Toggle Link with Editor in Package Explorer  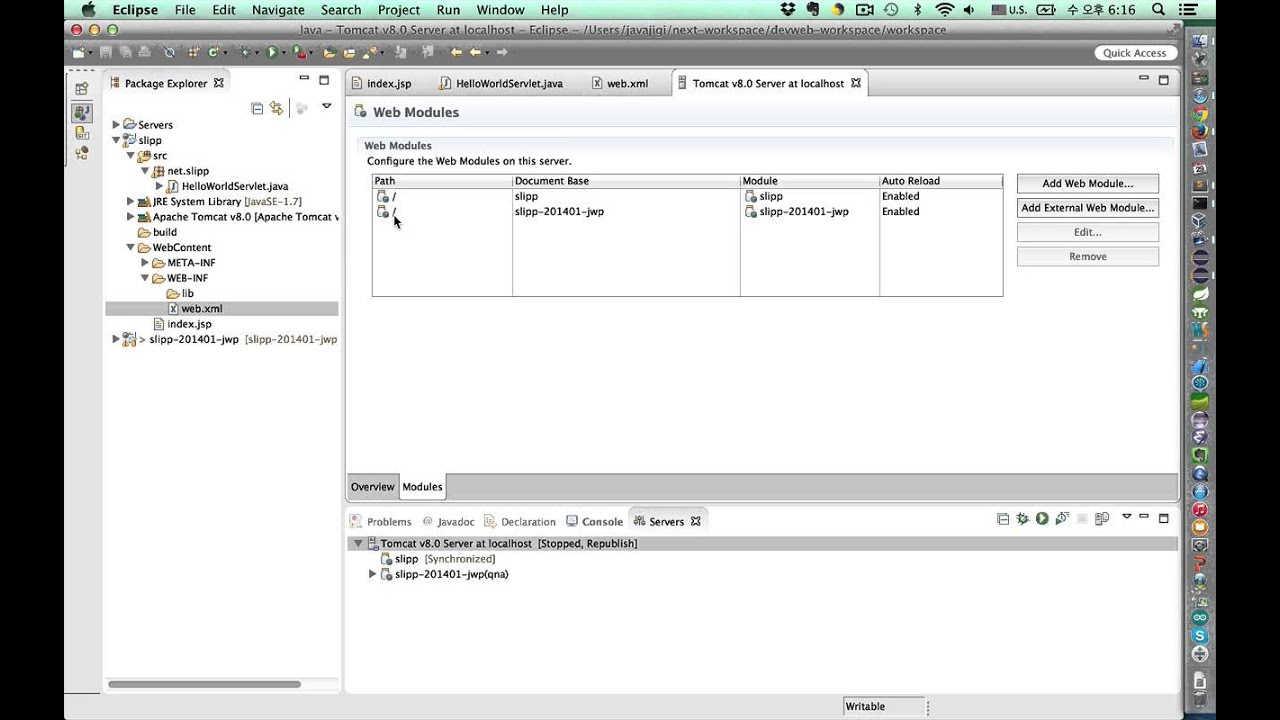click(x=276, y=108)
